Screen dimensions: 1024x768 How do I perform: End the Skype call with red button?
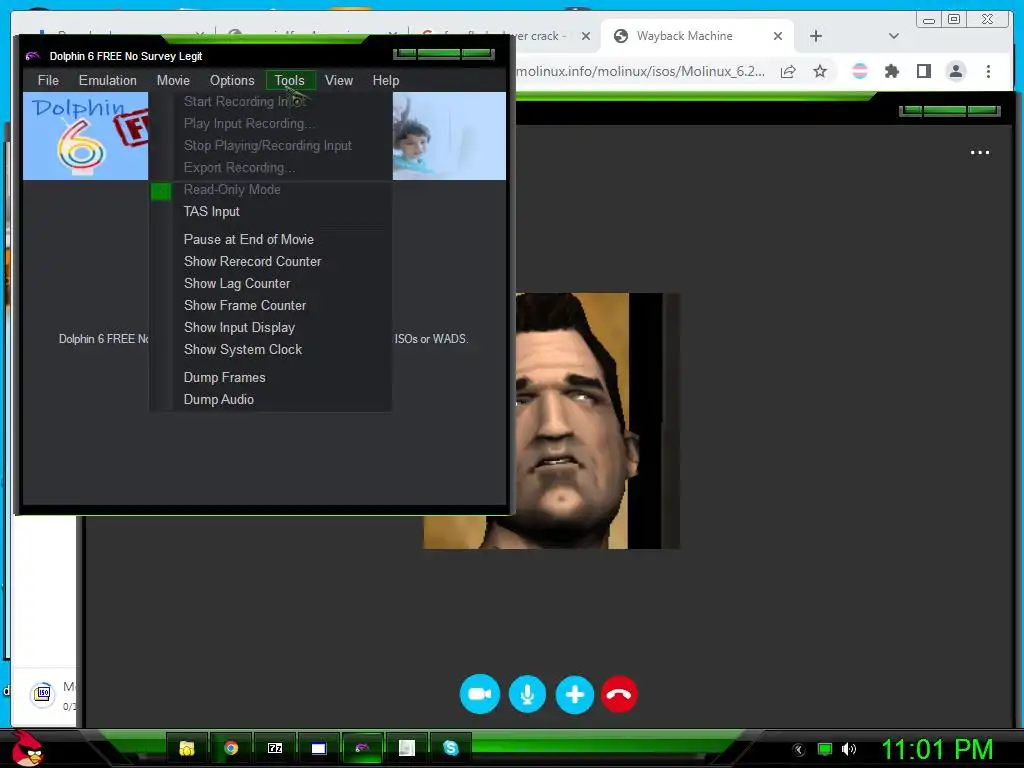619,694
